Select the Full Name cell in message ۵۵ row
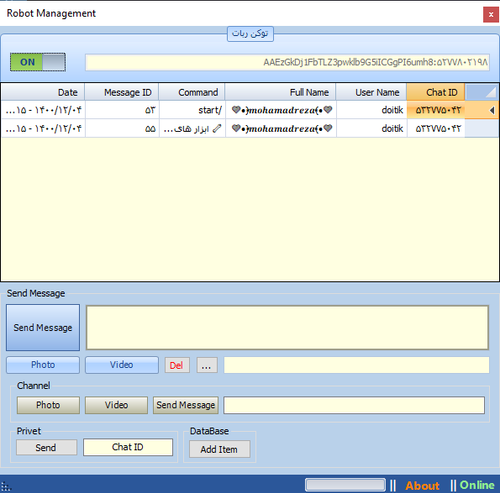 [x=281, y=128]
